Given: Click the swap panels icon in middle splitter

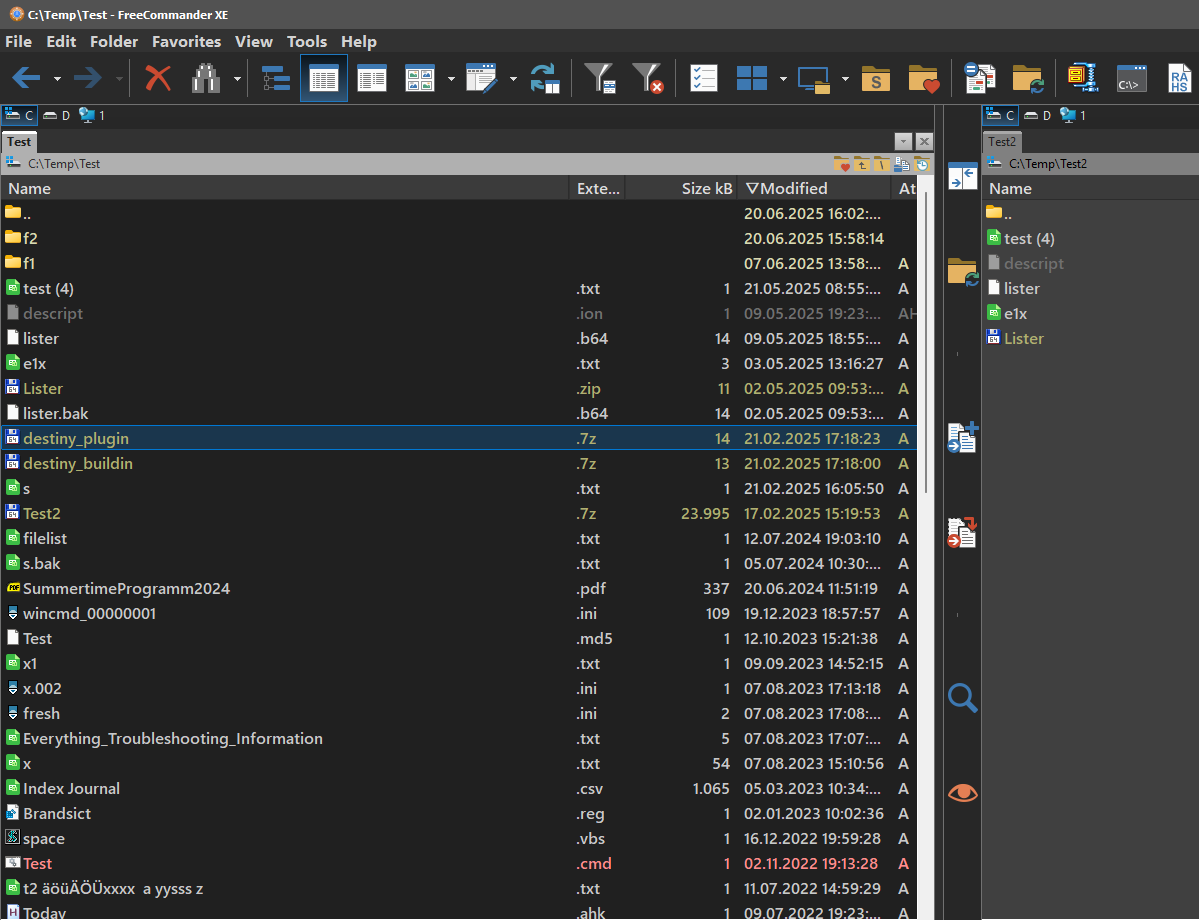Looking at the screenshot, I should (962, 177).
